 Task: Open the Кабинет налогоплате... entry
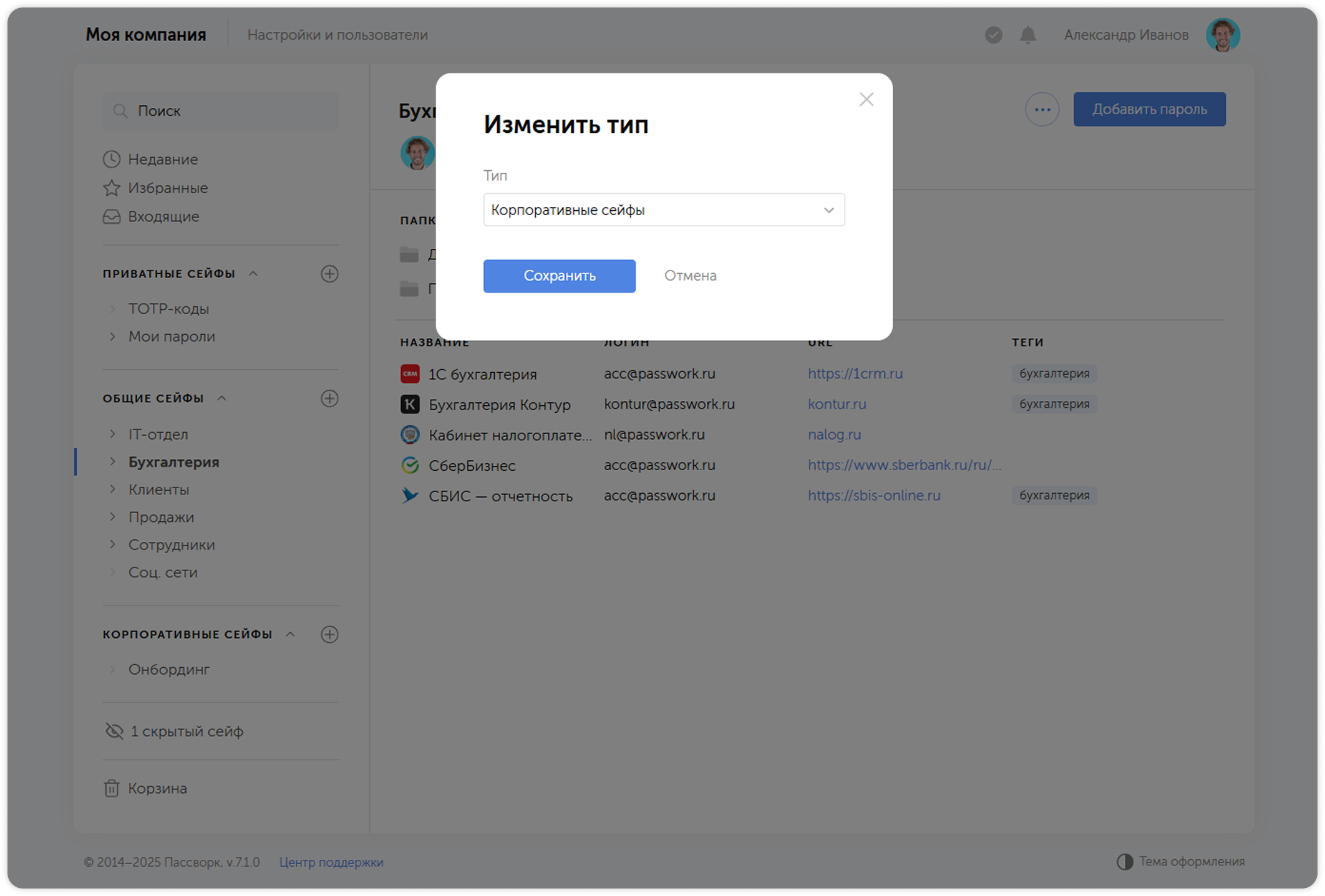[x=510, y=435]
